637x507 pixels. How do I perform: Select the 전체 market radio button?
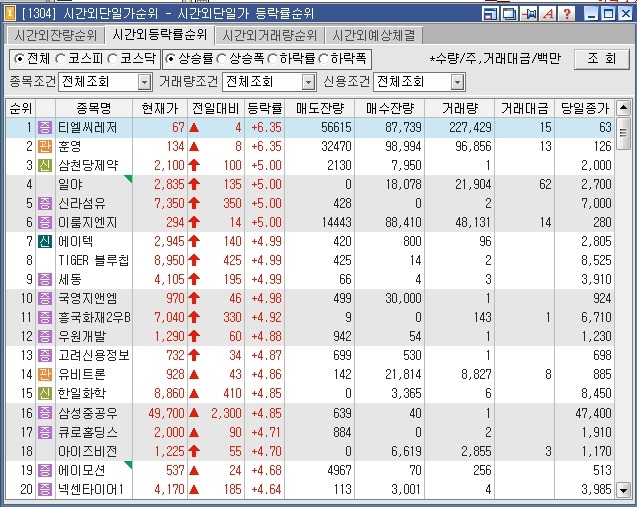point(19,59)
